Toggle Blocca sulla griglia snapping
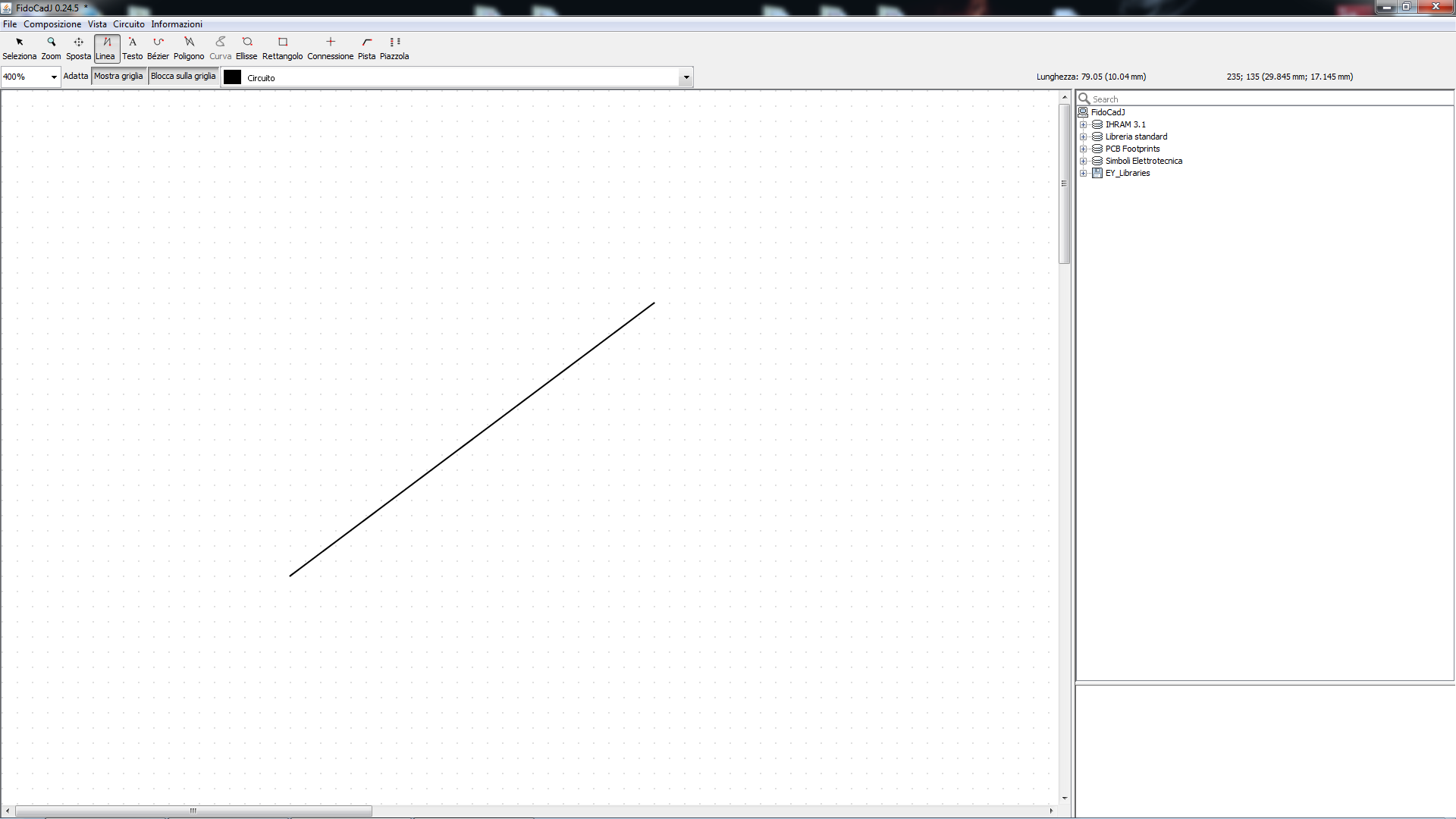 tap(183, 76)
